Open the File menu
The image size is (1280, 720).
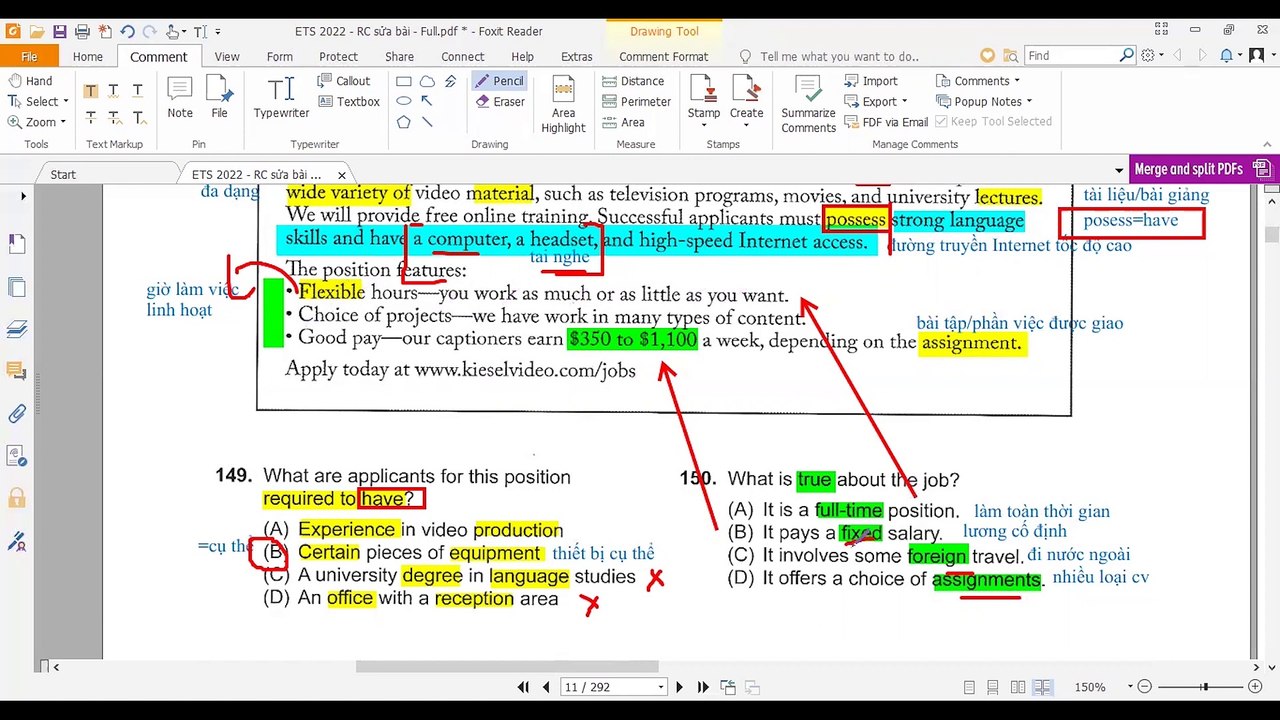pos(29,56)
